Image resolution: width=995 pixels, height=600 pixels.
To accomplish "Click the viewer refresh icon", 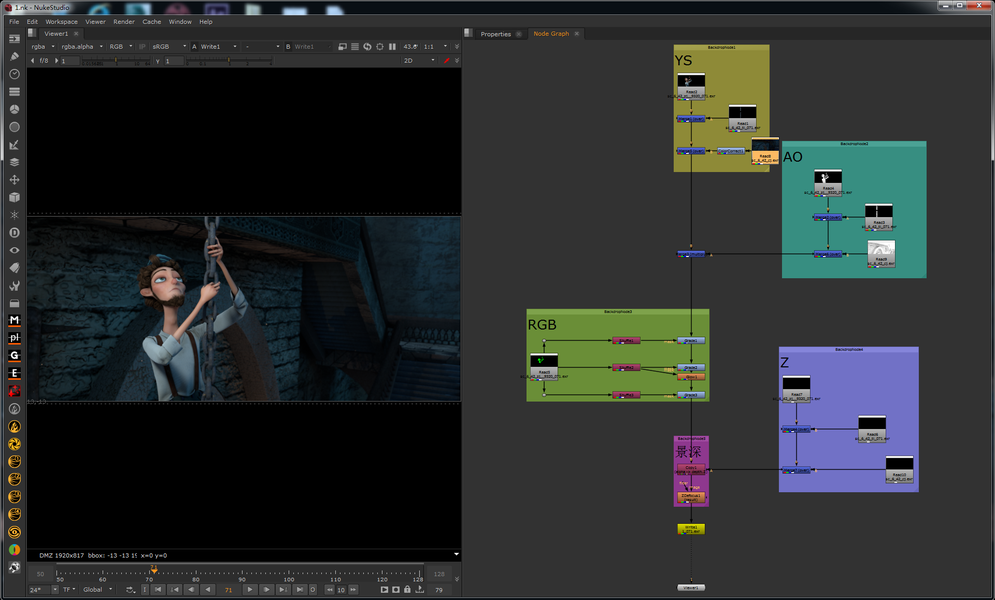I will pyautogui.click(x=367, y=46).
